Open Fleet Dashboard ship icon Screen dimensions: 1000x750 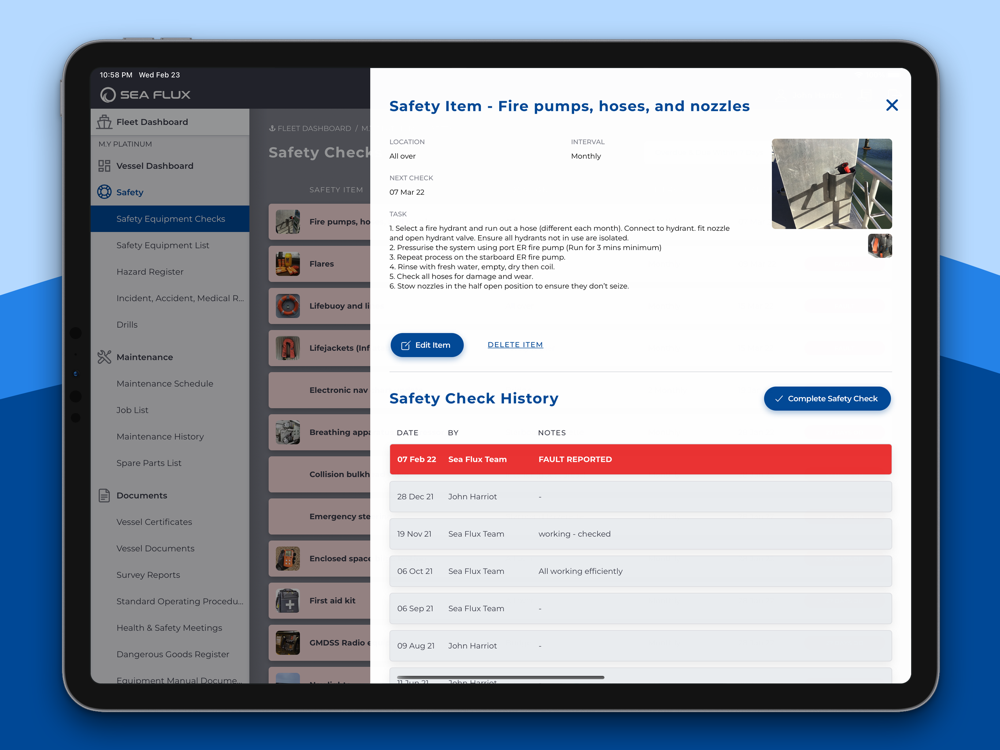[104, 121]
